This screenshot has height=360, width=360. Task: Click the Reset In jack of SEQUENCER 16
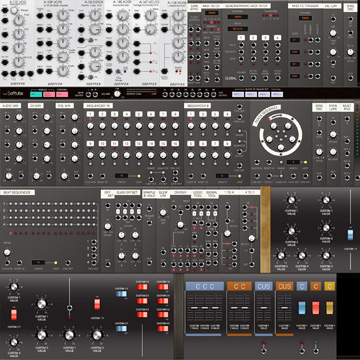coord(102,176)
